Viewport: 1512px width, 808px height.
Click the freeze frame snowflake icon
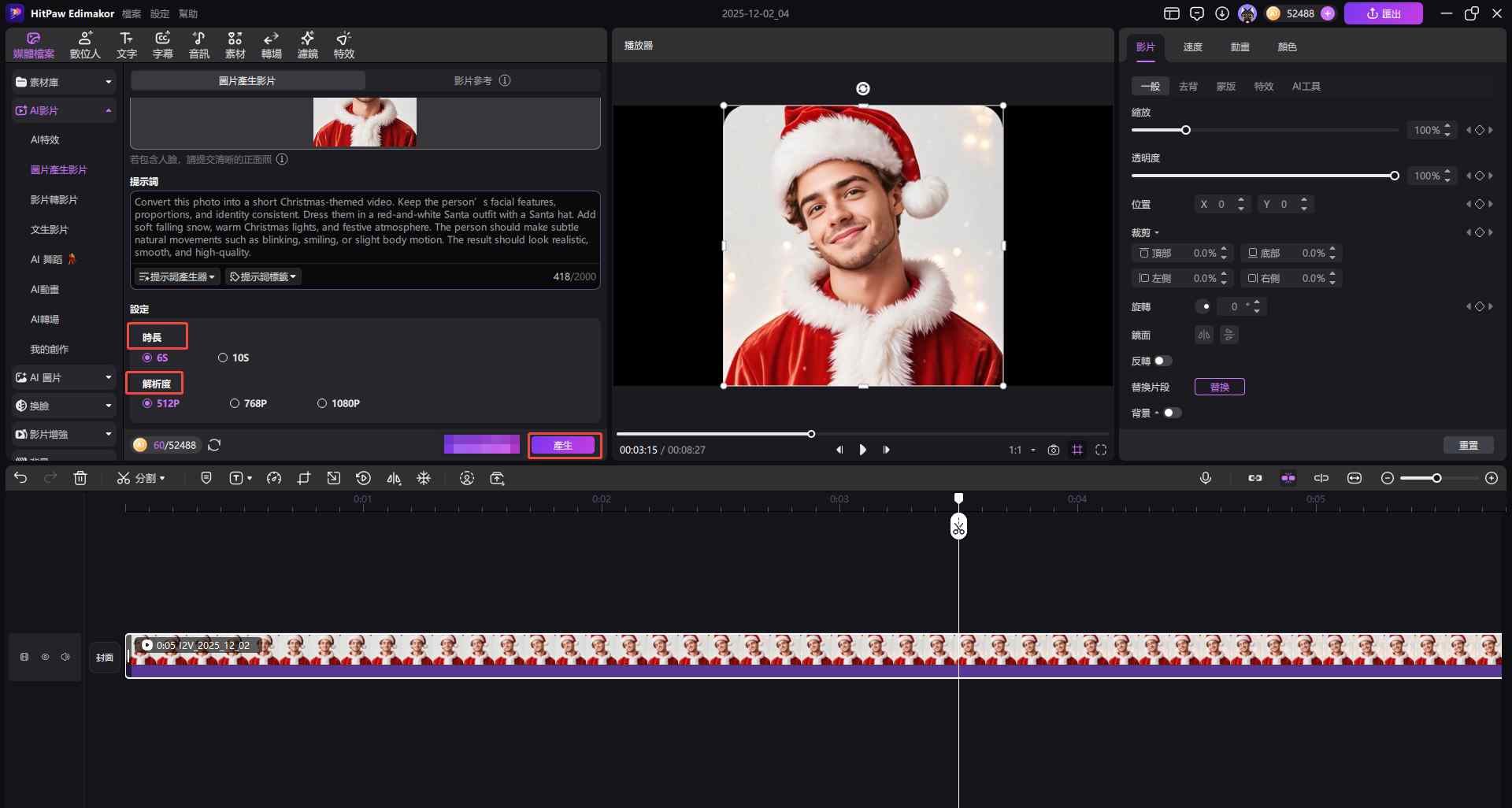click(x=424, y=478)
